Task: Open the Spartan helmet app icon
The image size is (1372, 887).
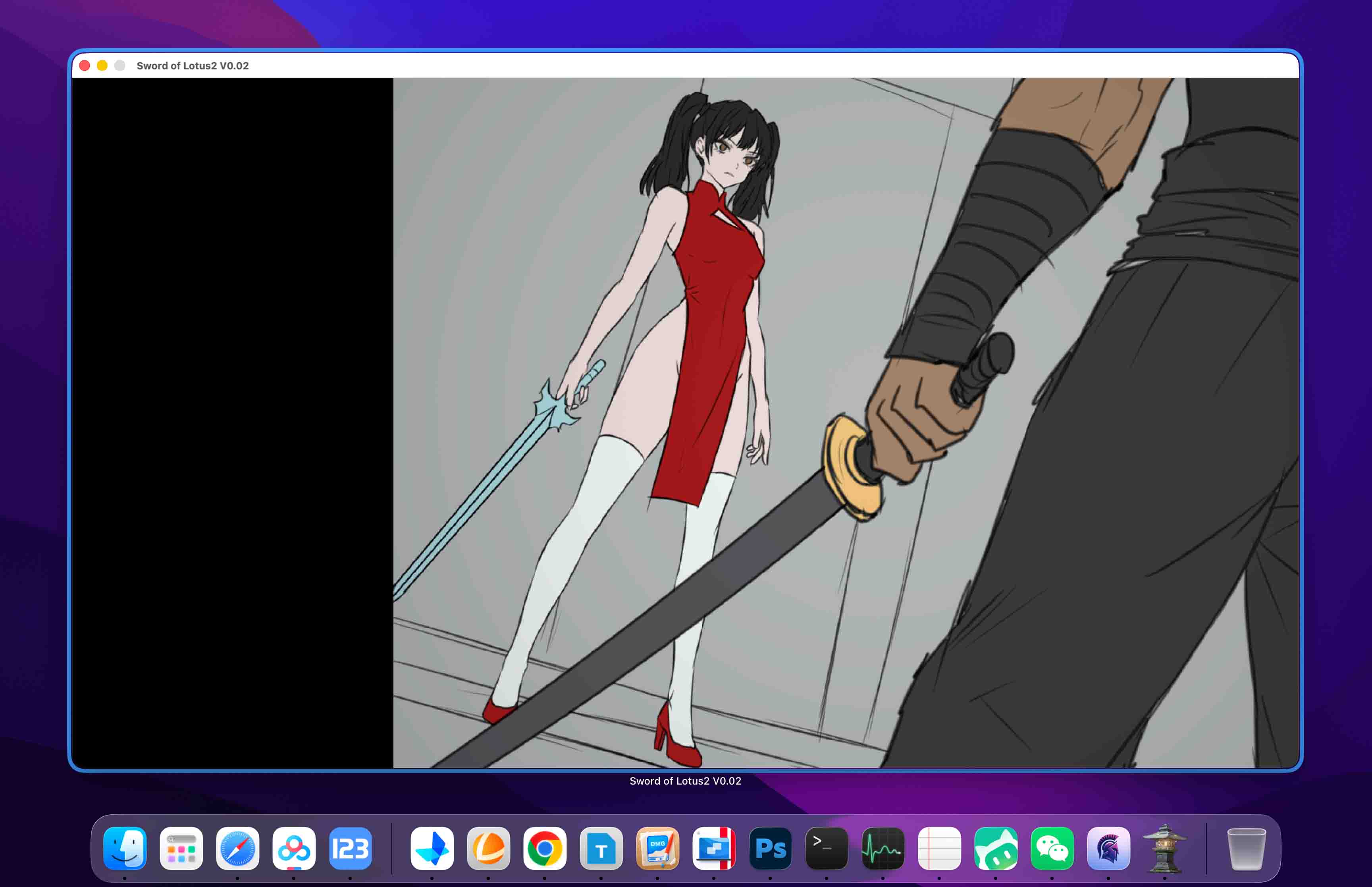Action: (x=1109, y=848)
